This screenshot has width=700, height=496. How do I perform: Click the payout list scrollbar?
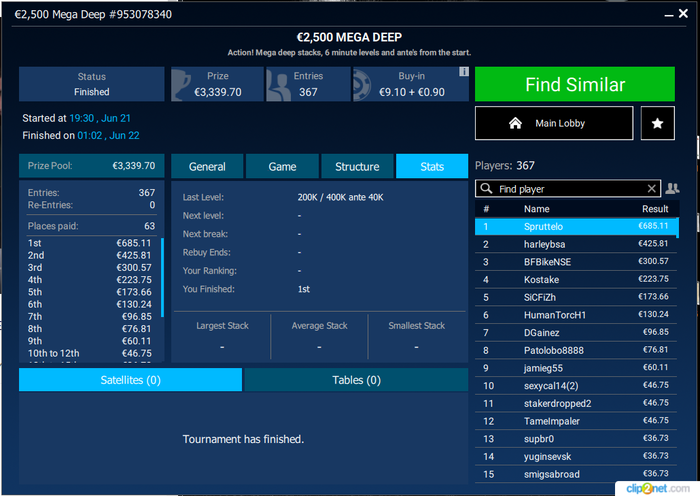(162, 277)
